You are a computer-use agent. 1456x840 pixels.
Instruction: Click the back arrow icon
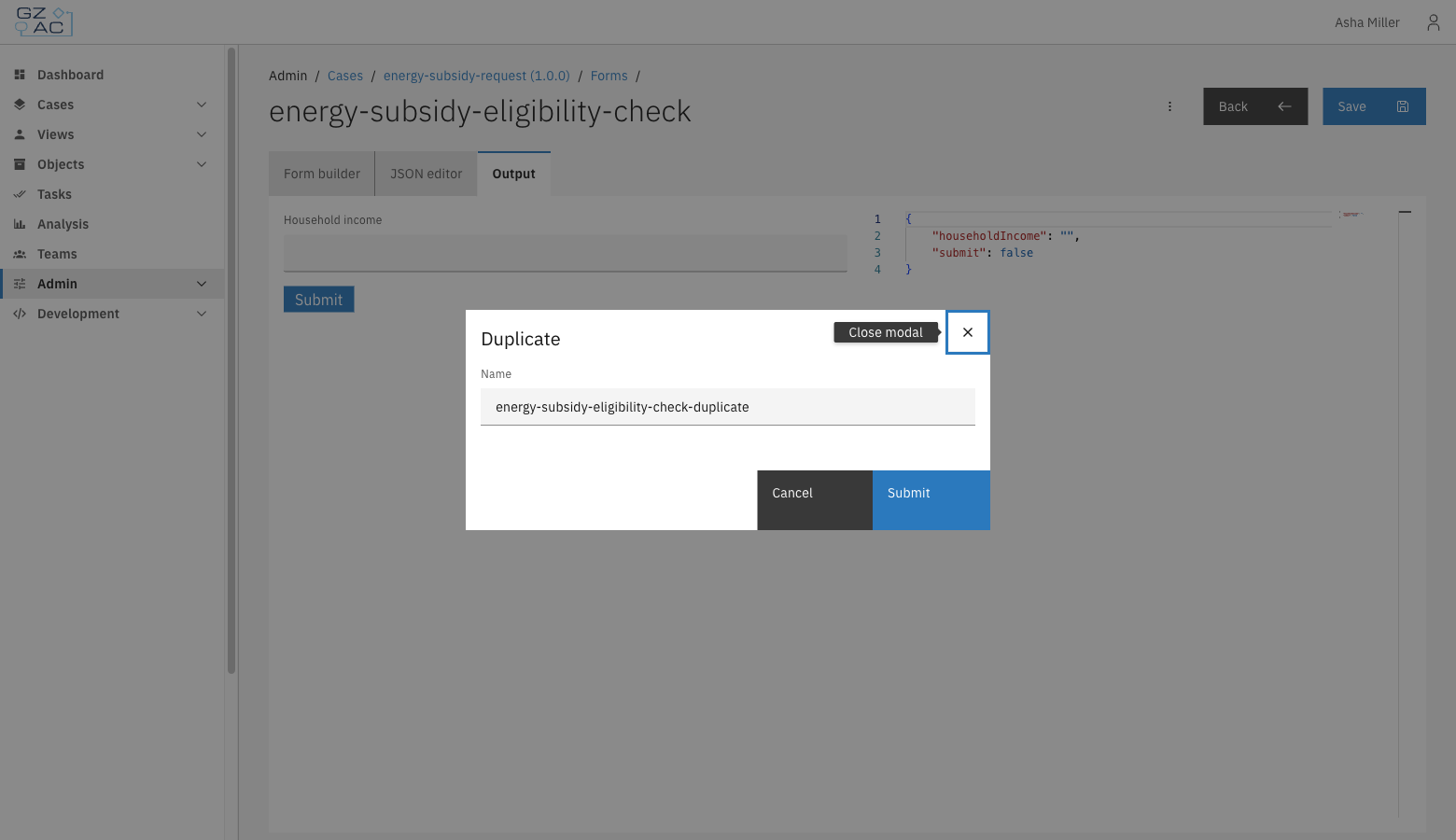pos(1284,106)
